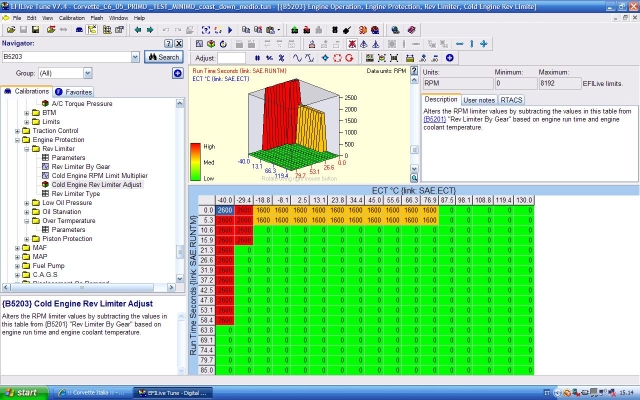
Task: Expand the Piston Protection folder
Action: point(27,239)
